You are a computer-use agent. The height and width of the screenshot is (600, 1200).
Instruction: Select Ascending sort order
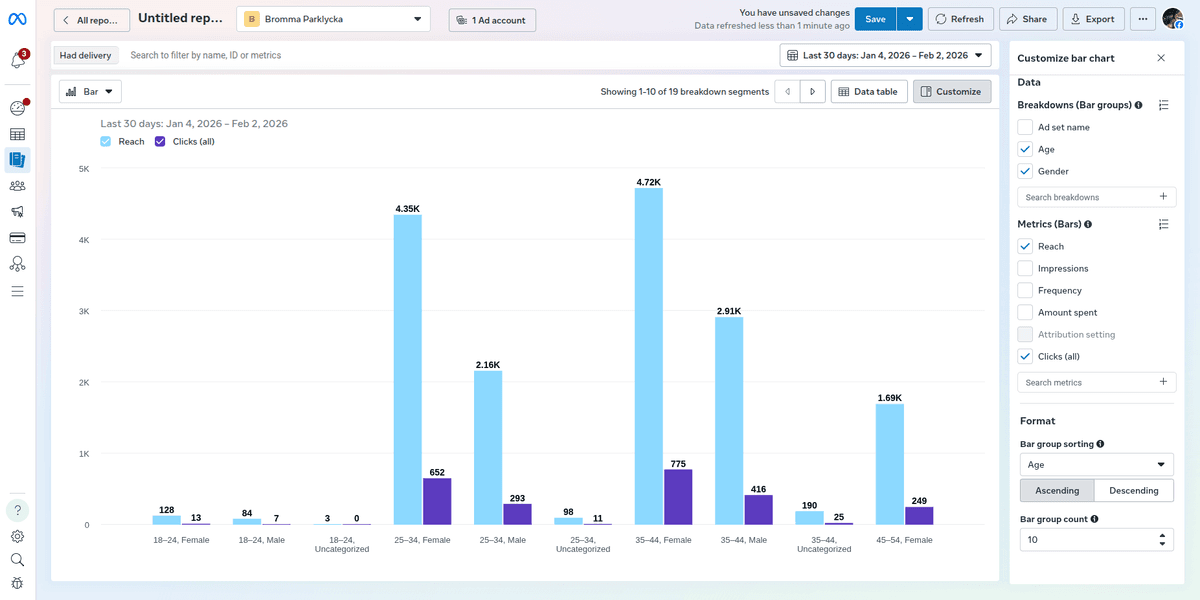1057,491
